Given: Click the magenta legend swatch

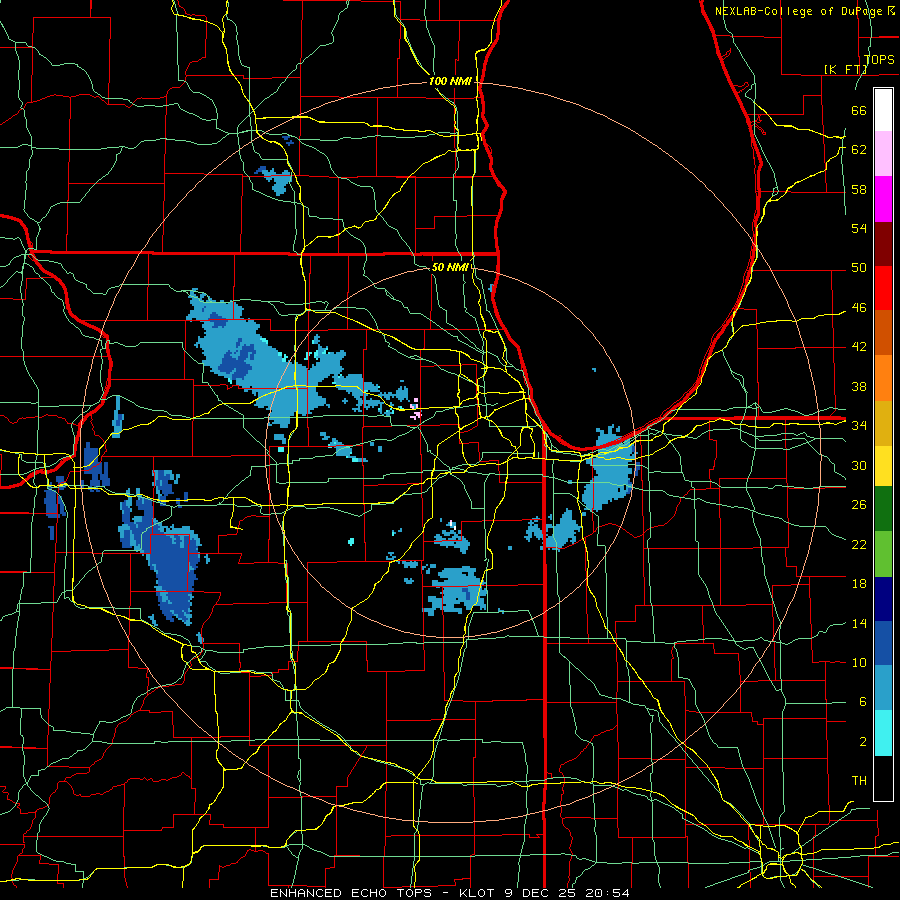Looking at the screenshot, I should 883,199.
